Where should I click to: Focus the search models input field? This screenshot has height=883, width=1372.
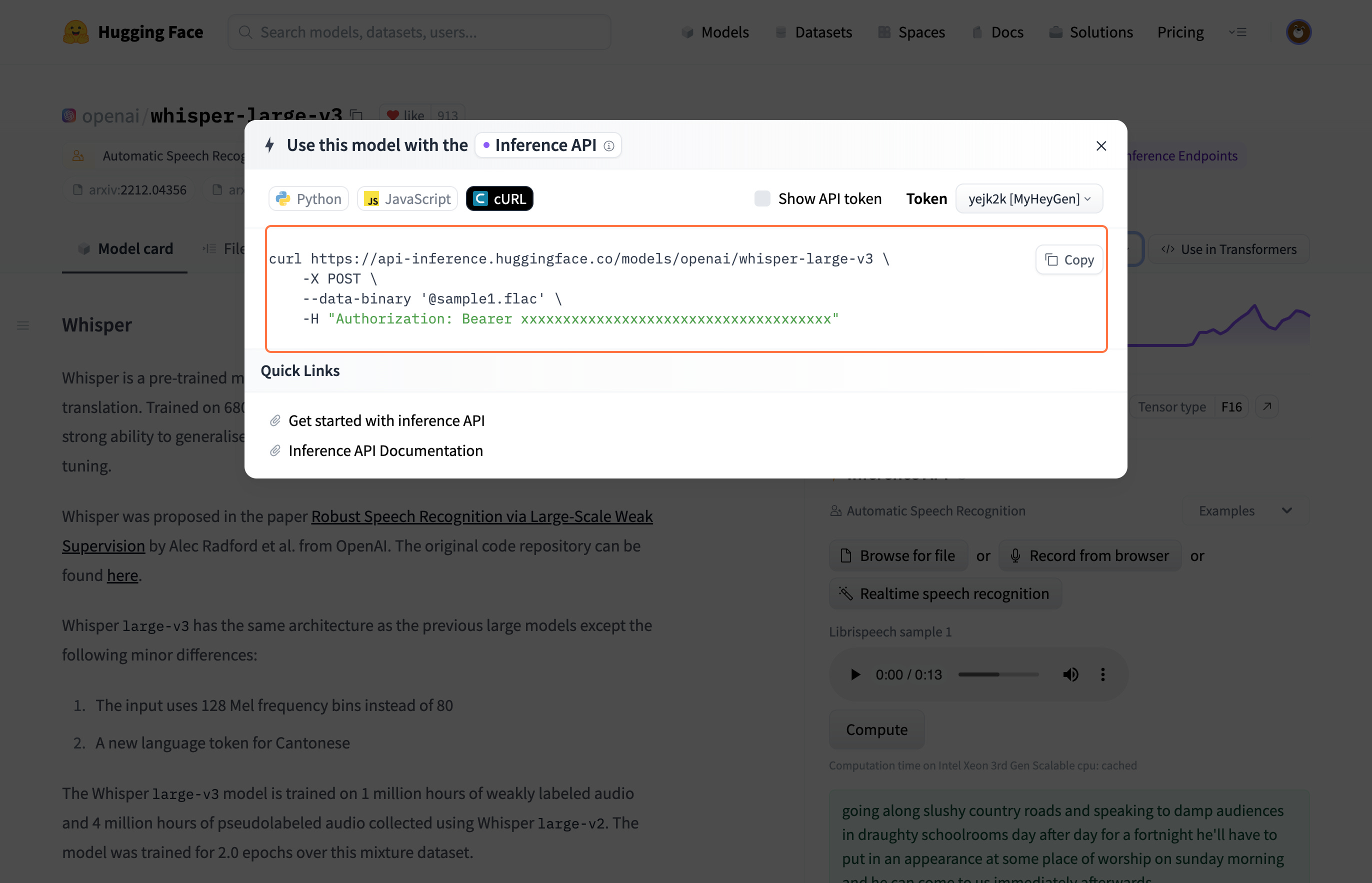[x=419, y=32]
